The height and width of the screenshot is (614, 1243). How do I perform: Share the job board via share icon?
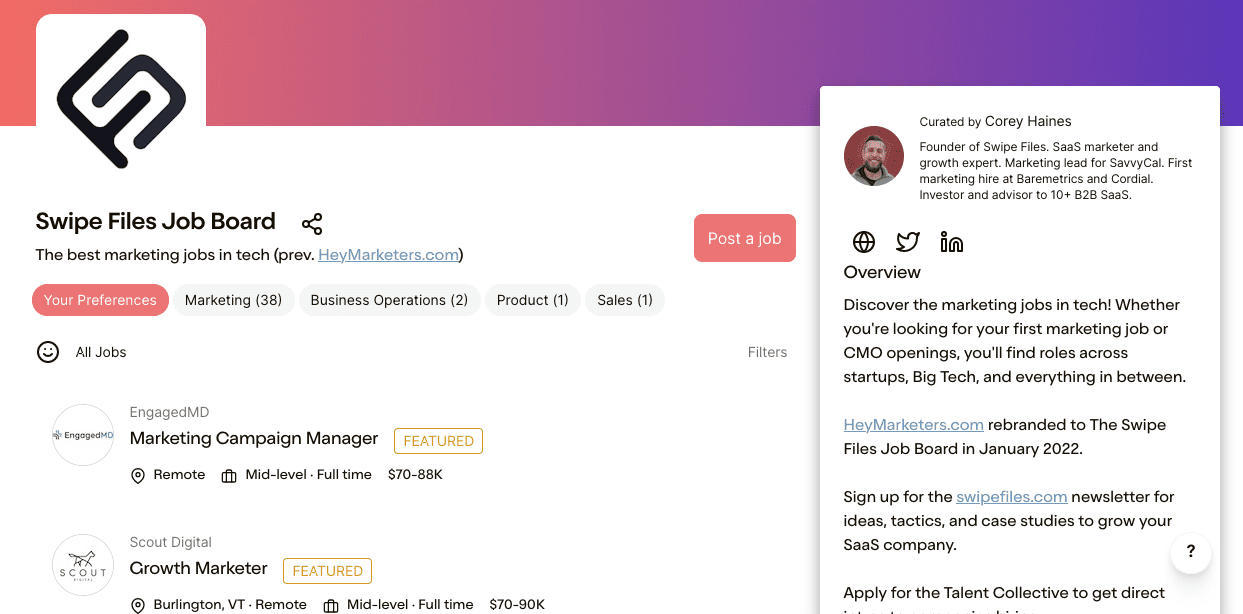coord(312,223)
